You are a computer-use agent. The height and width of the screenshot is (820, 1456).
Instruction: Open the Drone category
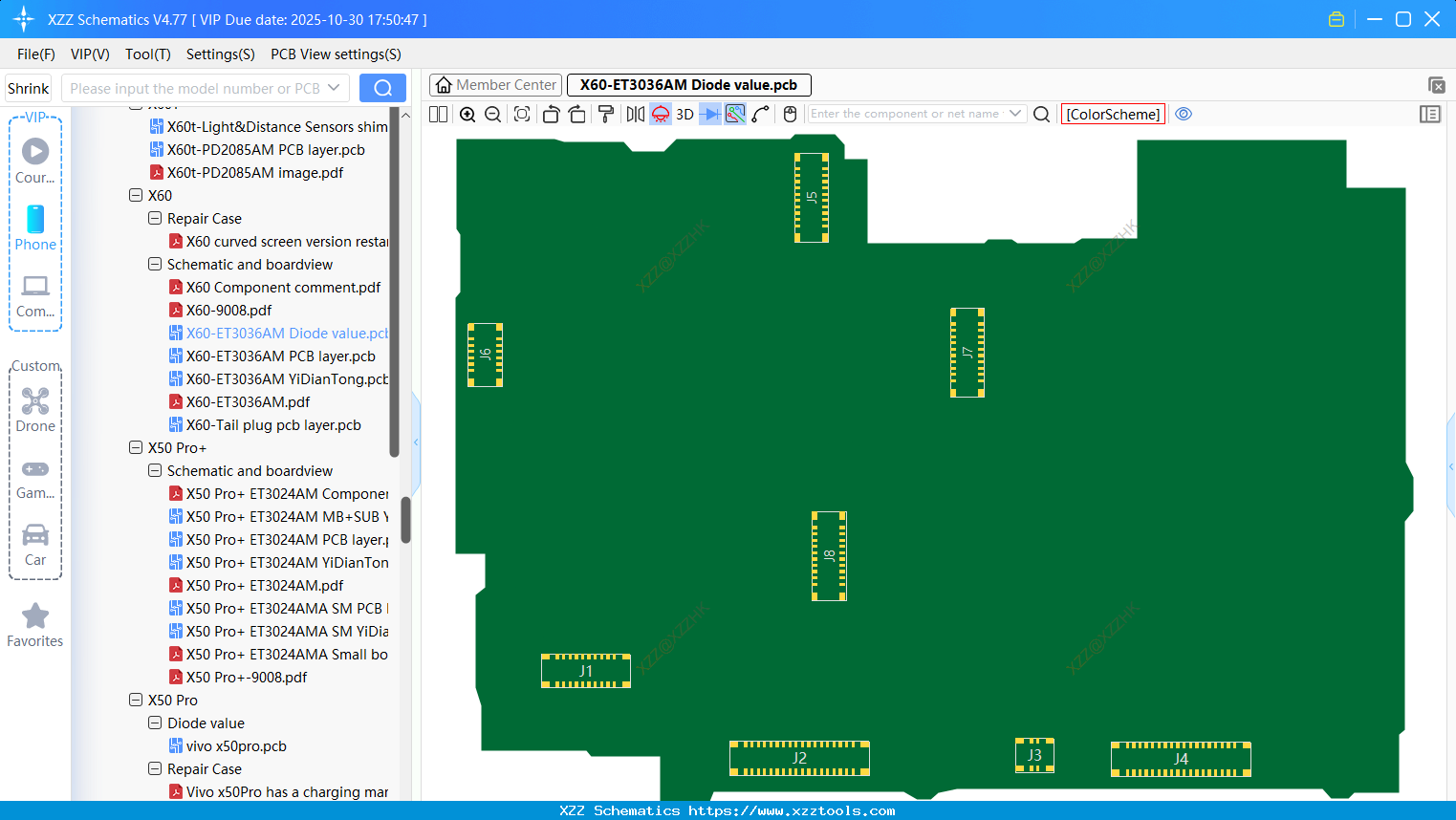click(35, 410)
